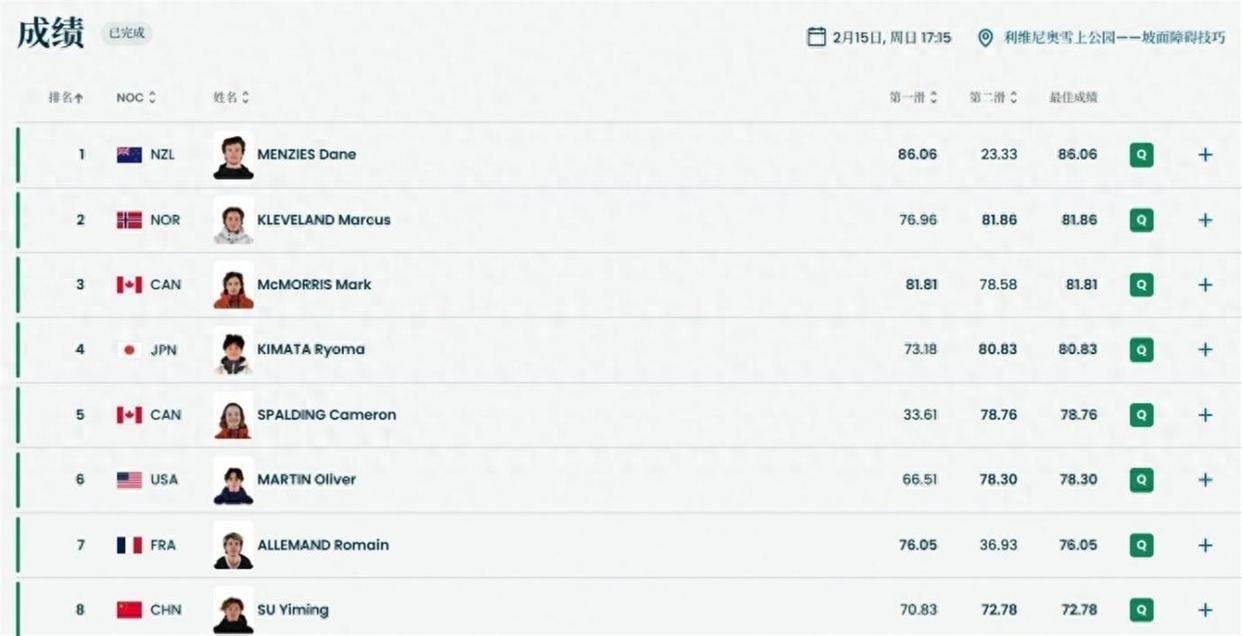Viewport: 1242px width, 636px height.
Task: Open athlete link MARTIN Oliver
Action: pos(306,480)
